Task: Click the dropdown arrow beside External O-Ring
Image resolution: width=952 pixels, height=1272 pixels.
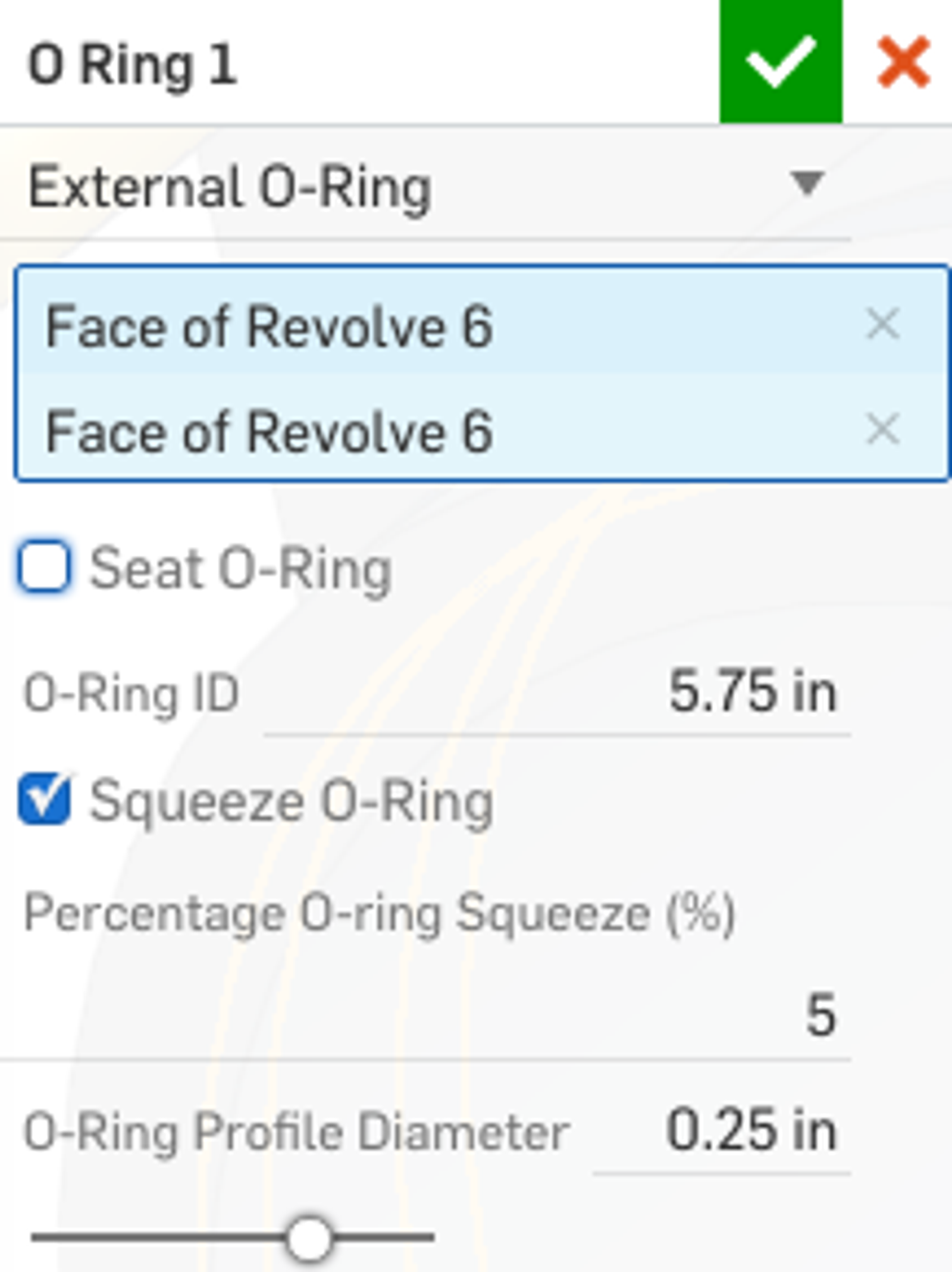Action: pos(806,183)
